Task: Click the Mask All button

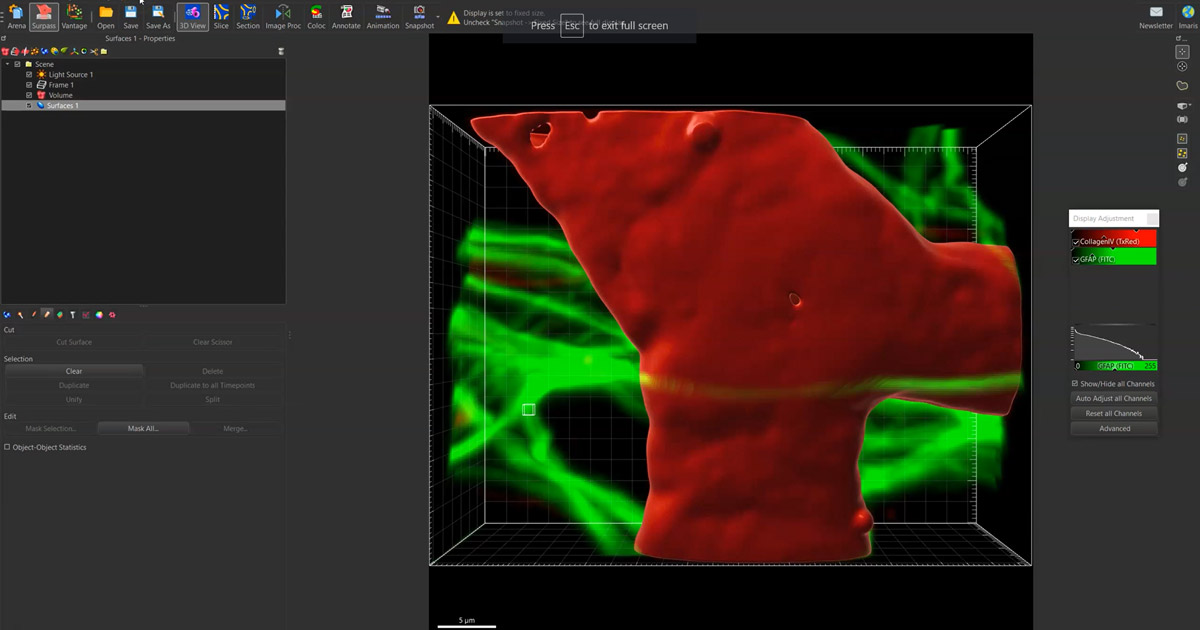Action: point(143,426)
